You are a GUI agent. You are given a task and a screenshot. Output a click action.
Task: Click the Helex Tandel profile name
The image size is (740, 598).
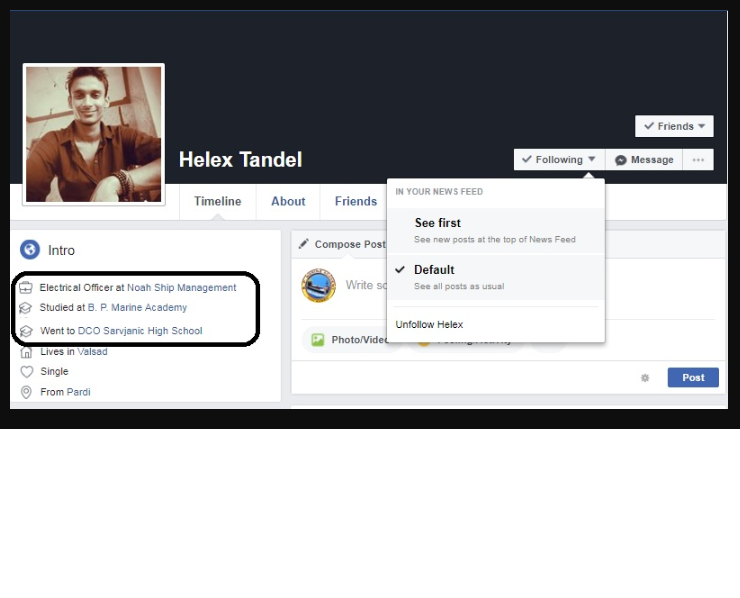pyautogui.click(x=240, y=160)
